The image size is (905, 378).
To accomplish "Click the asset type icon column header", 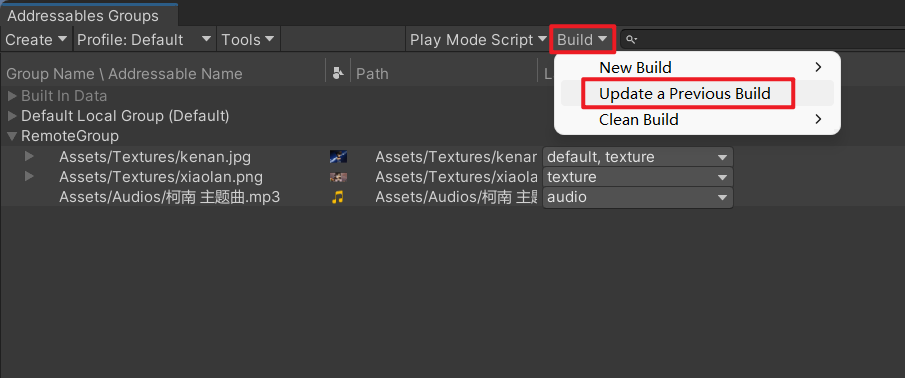I will click(x=339, y=73).
